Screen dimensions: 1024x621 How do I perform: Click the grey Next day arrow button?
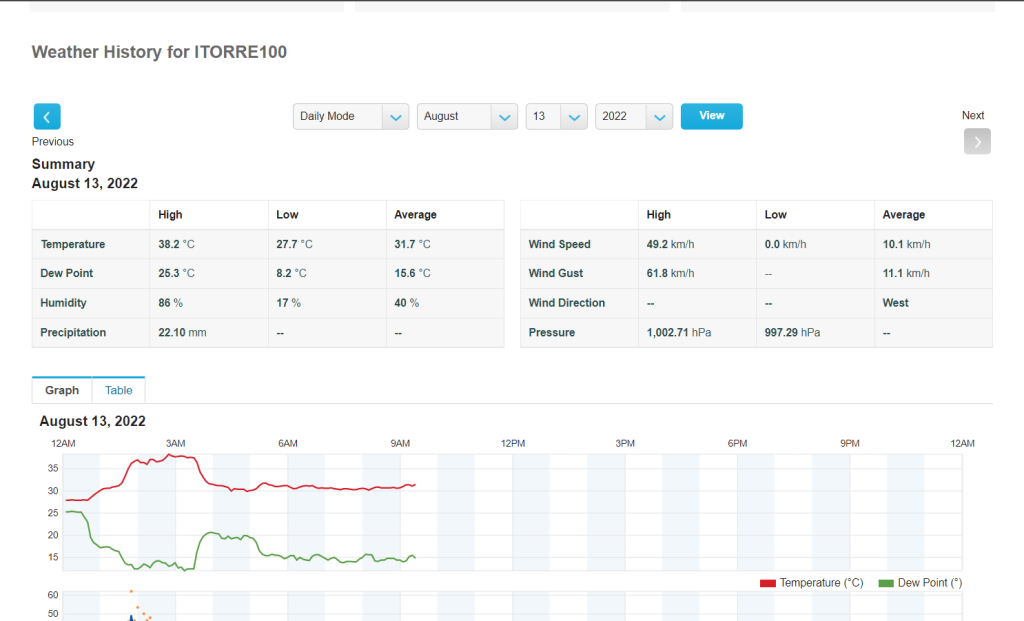click(977, 141)
